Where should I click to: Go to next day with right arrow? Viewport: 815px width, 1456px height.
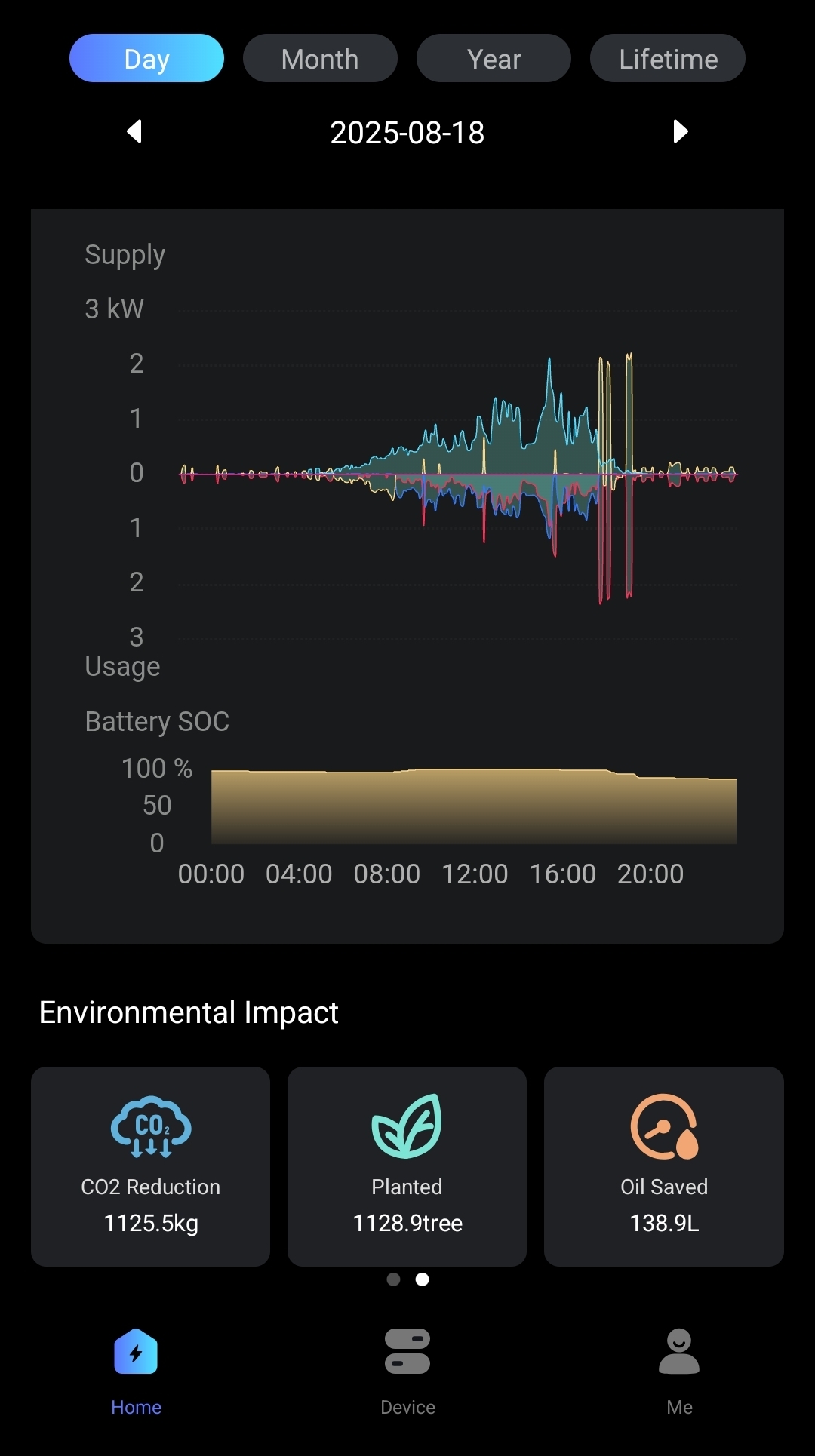[x=680, y=131]
